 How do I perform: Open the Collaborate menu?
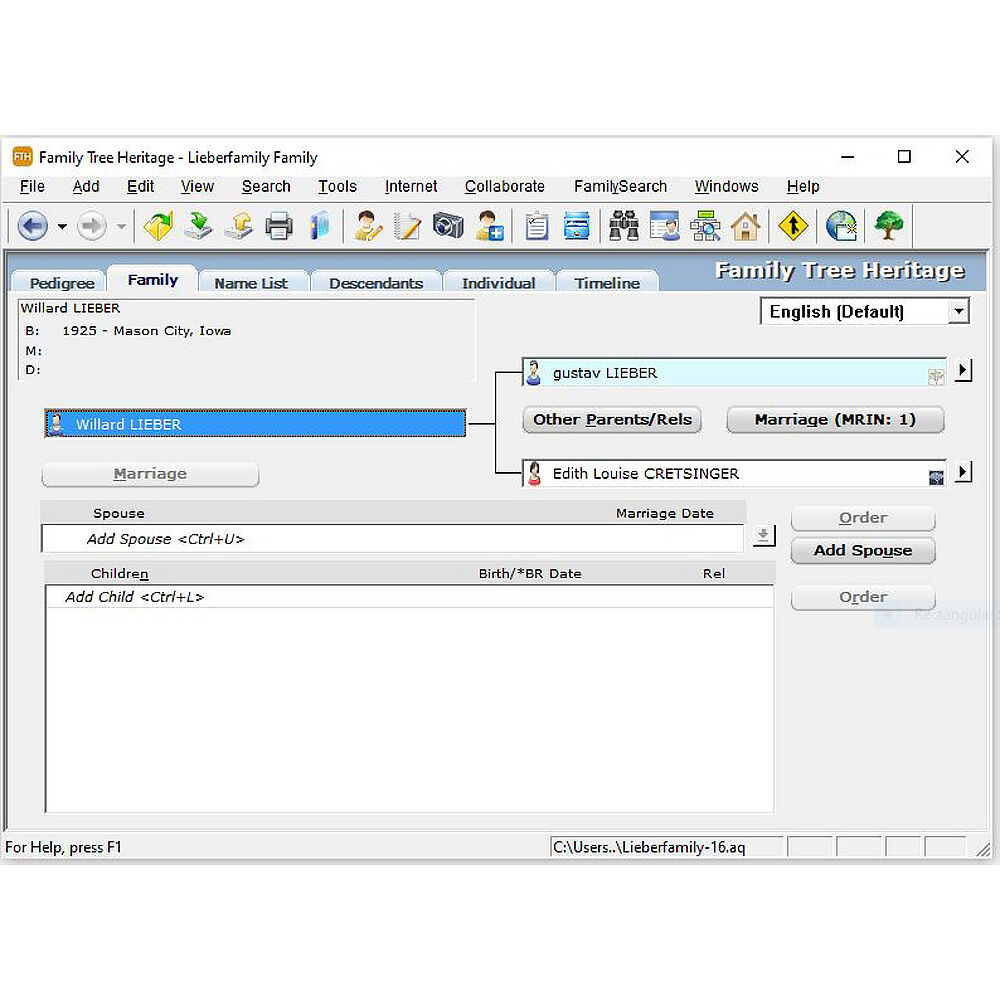[504, 186]
